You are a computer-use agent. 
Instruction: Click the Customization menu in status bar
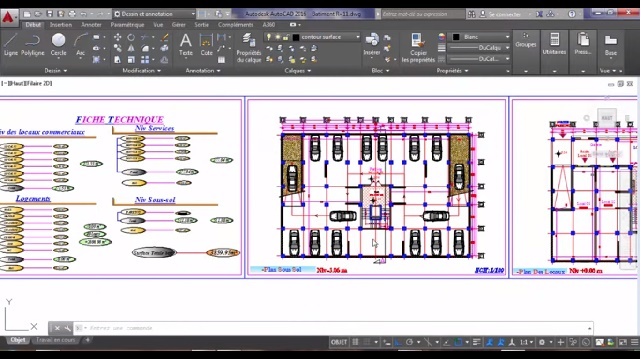[634, 342]
